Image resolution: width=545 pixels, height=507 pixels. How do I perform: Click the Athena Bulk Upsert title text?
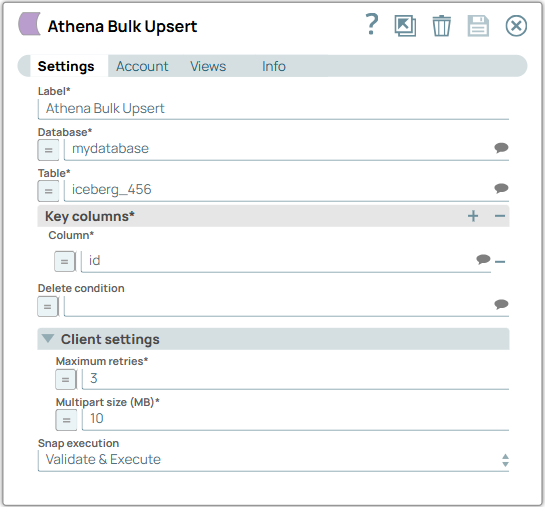122,26
